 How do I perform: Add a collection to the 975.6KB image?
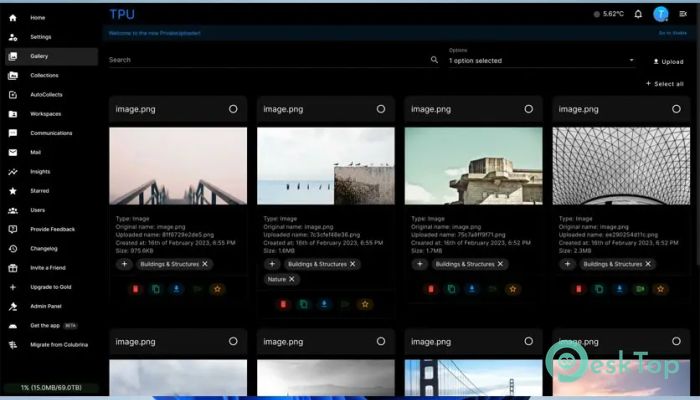124,264
